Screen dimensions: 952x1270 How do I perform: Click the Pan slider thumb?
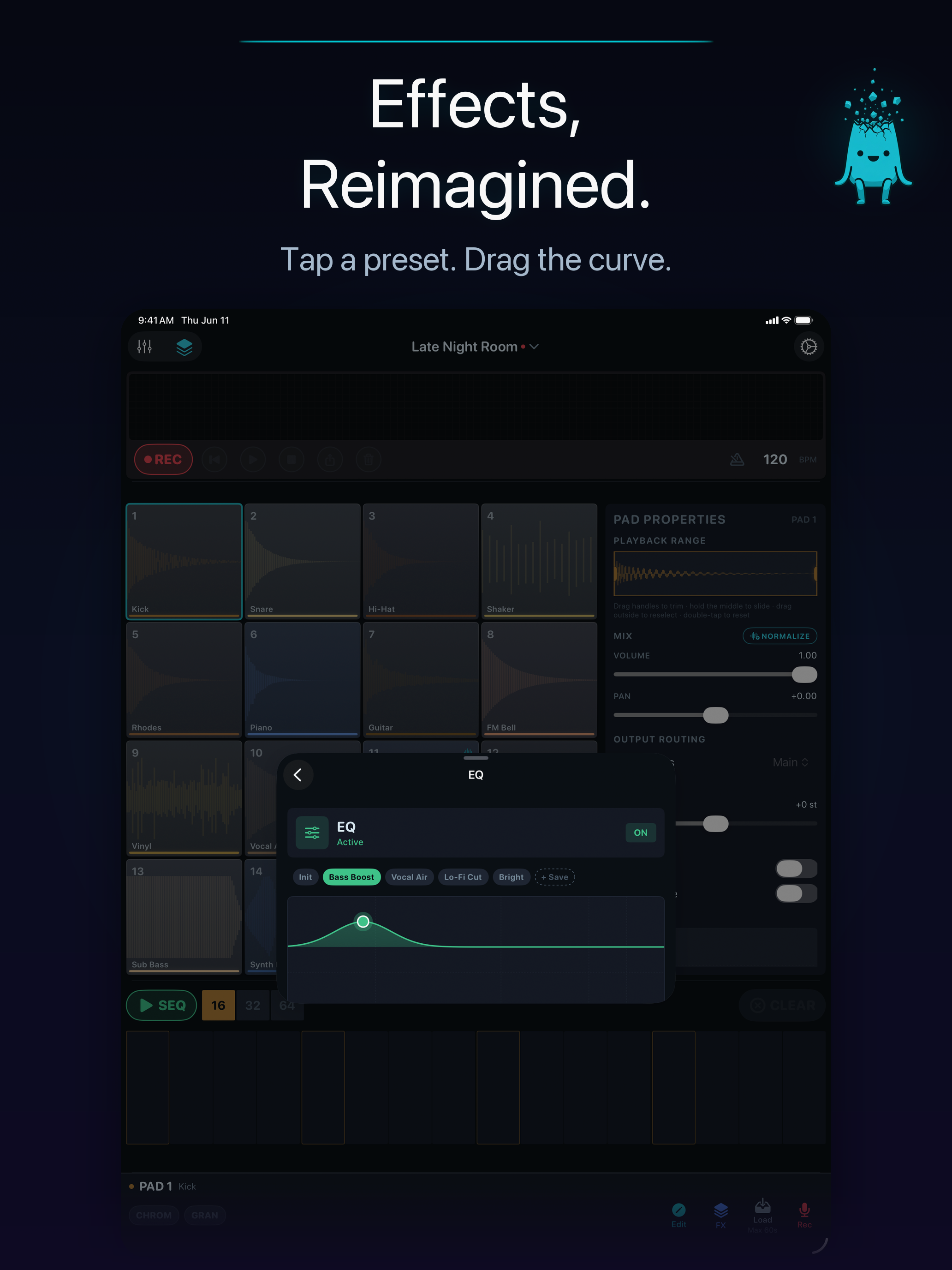tap(715, 715)
